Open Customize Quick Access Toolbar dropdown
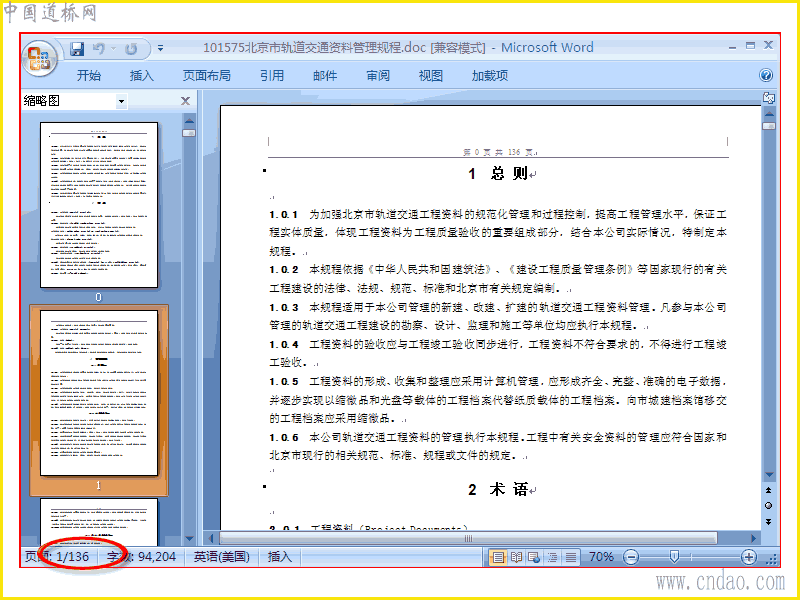The width and height of the screenshot is (800, 600). click(x=160, y=48)
